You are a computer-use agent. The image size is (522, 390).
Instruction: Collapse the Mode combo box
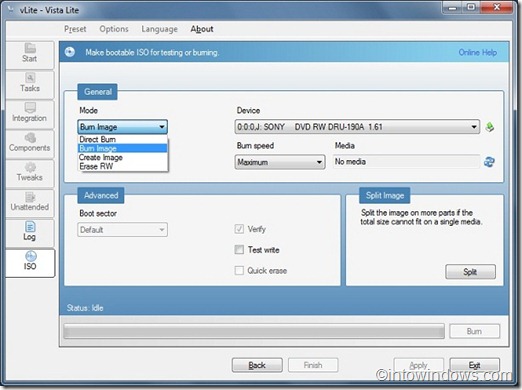click(122, 127)
